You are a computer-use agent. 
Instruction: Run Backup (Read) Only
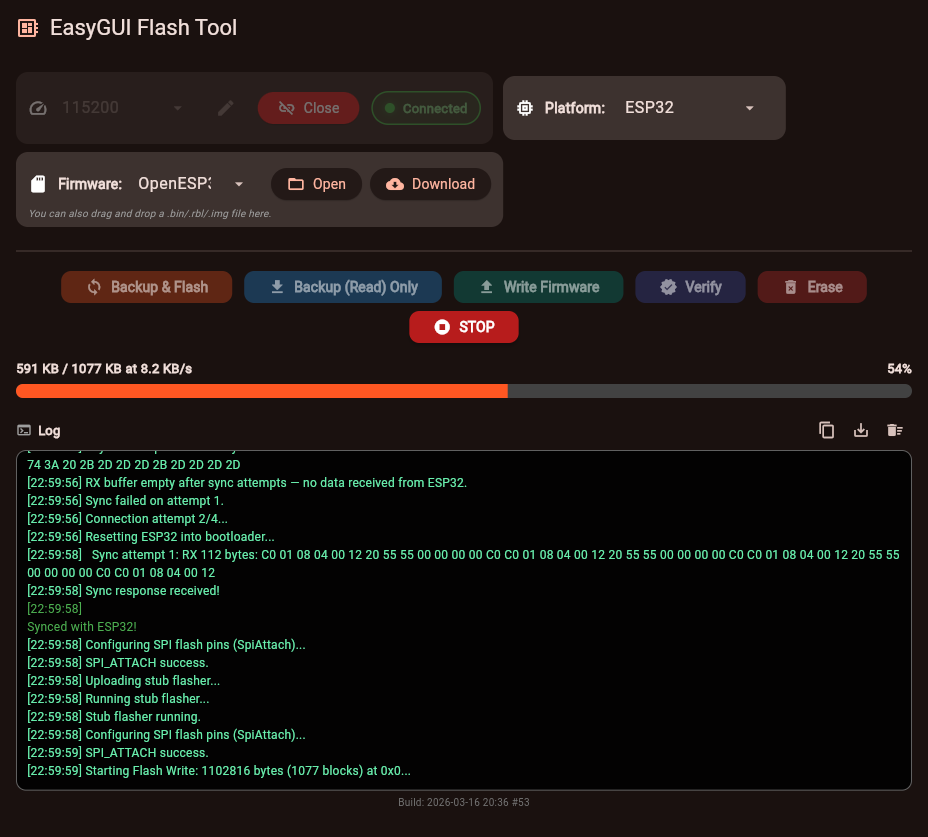[x=343, y=287]
